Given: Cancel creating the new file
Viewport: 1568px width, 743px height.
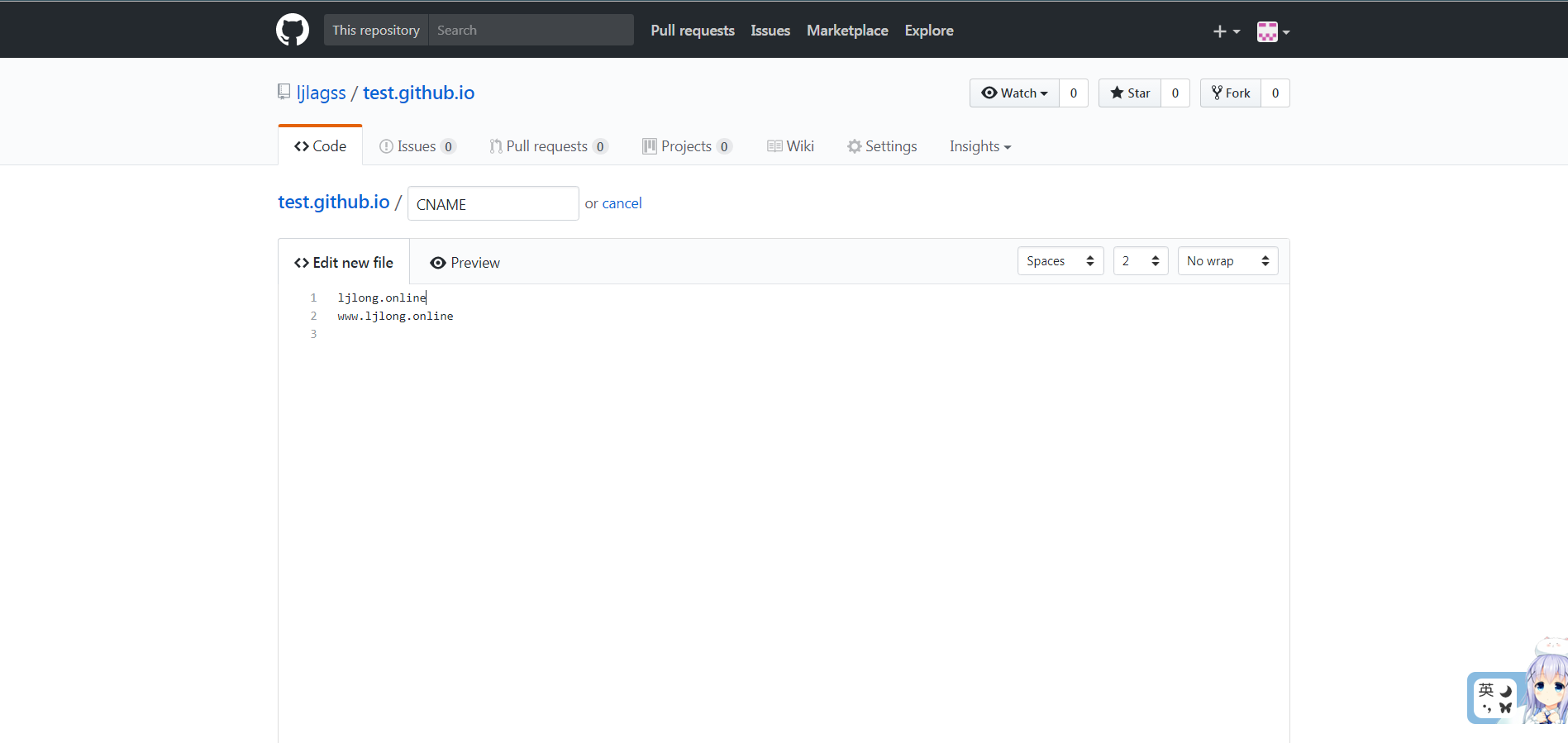Looking at the screenshot, I should click(622, 203).
